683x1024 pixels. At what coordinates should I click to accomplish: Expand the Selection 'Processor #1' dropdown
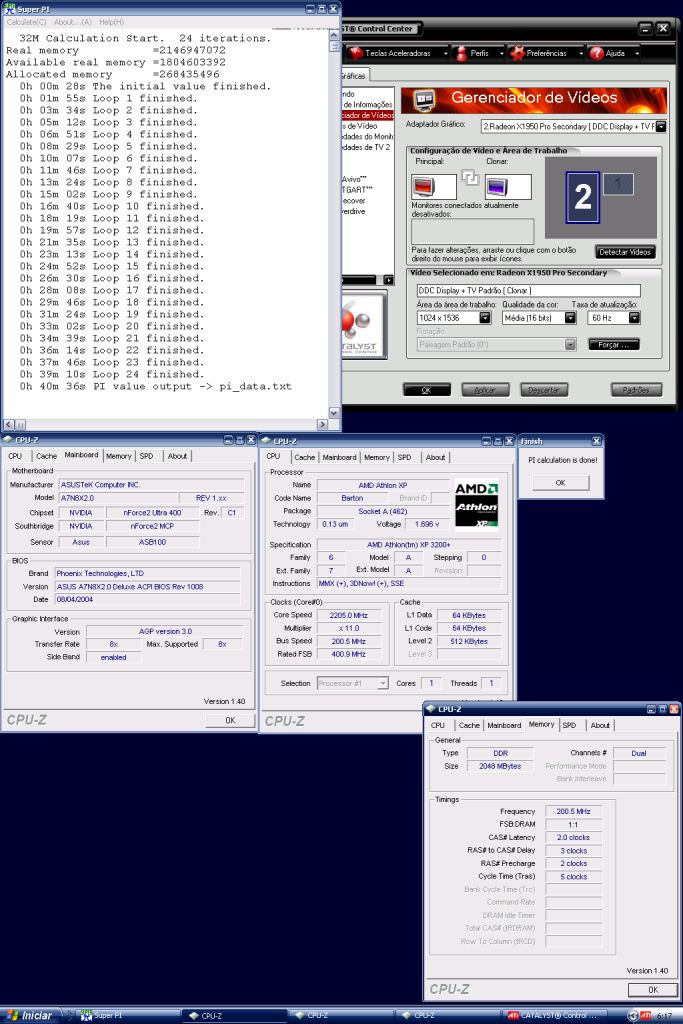click(x=382, y=683)
